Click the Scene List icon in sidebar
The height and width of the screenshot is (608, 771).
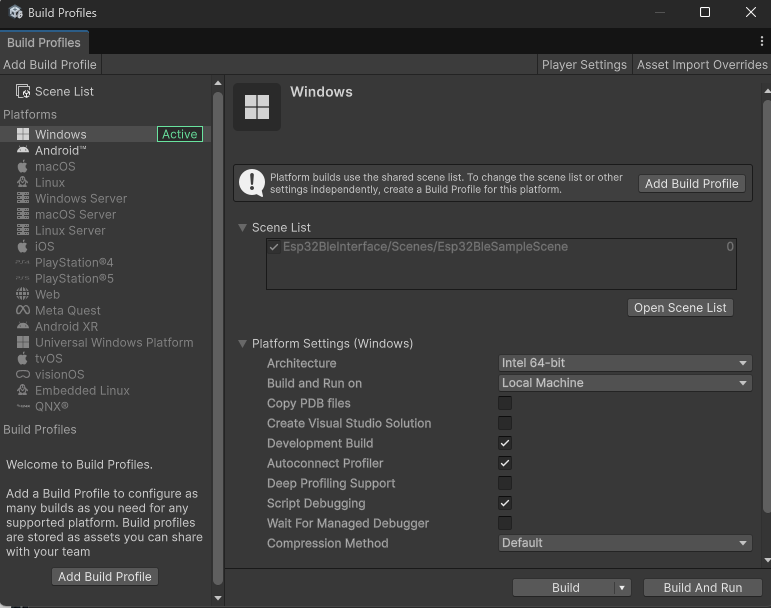click(x=23, y=91)
